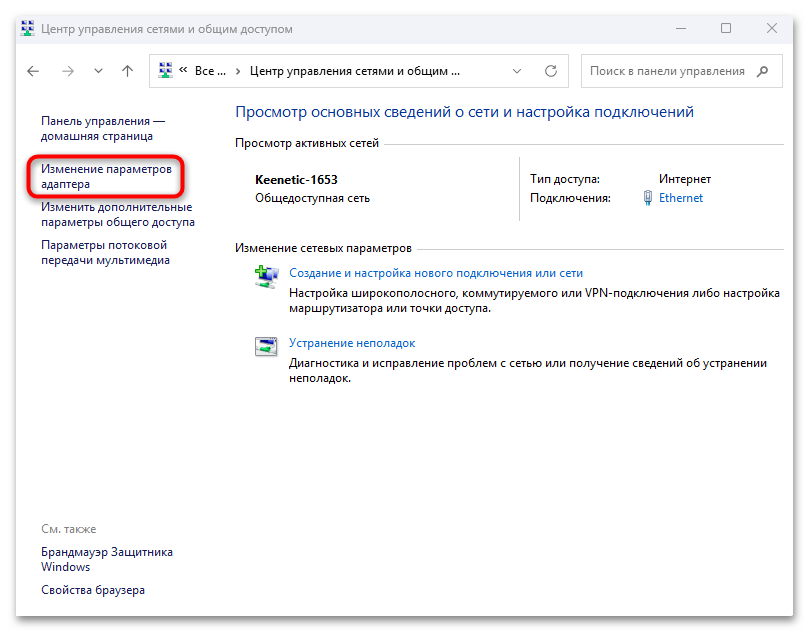The width and height of the screenshot is (809, 632).
Task: Click the navigate up arrow icon
Action: [x=126, y=71]
